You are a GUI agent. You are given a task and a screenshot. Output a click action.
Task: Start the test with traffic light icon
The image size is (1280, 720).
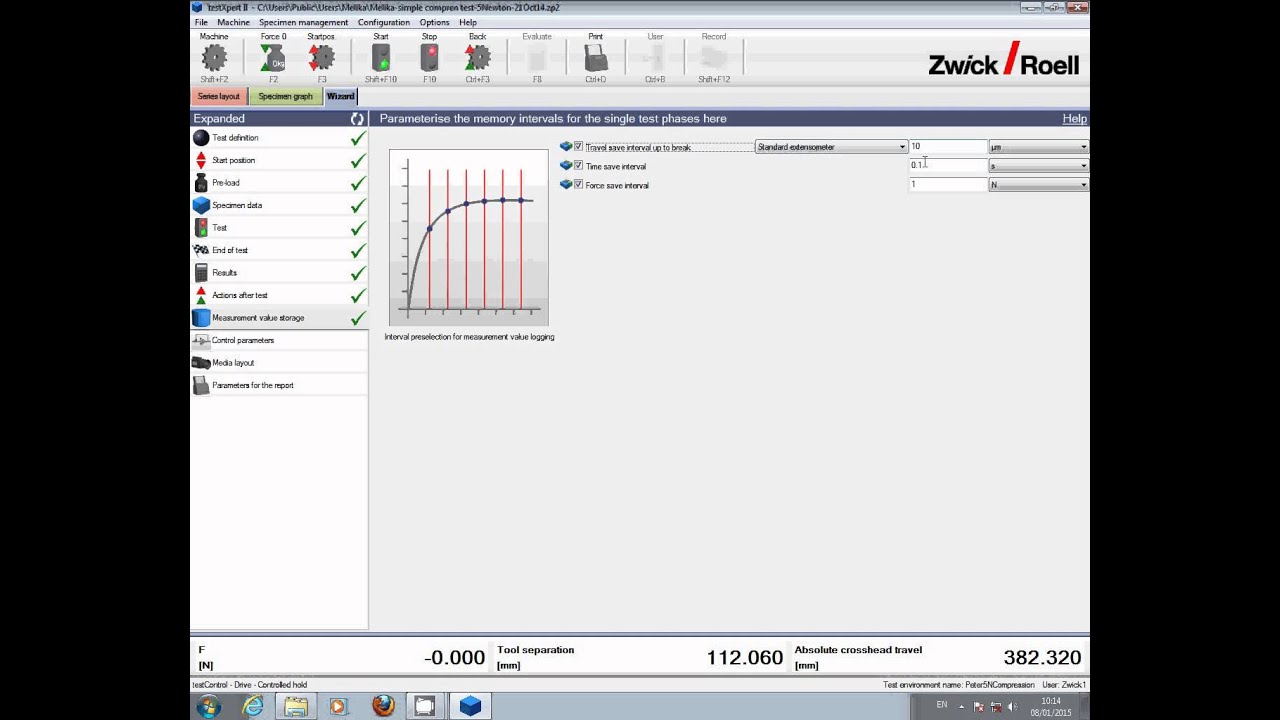coord(381,58)
